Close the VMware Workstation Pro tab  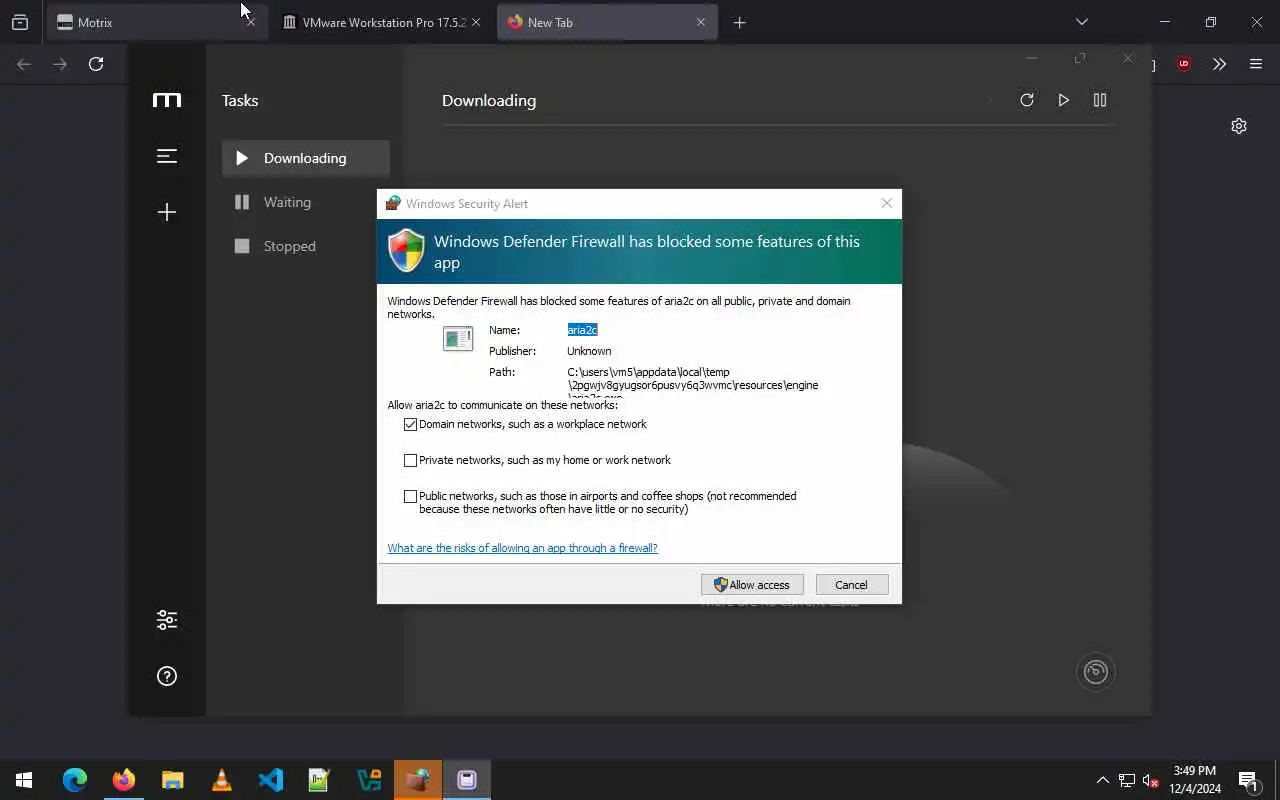click(476, 22)
